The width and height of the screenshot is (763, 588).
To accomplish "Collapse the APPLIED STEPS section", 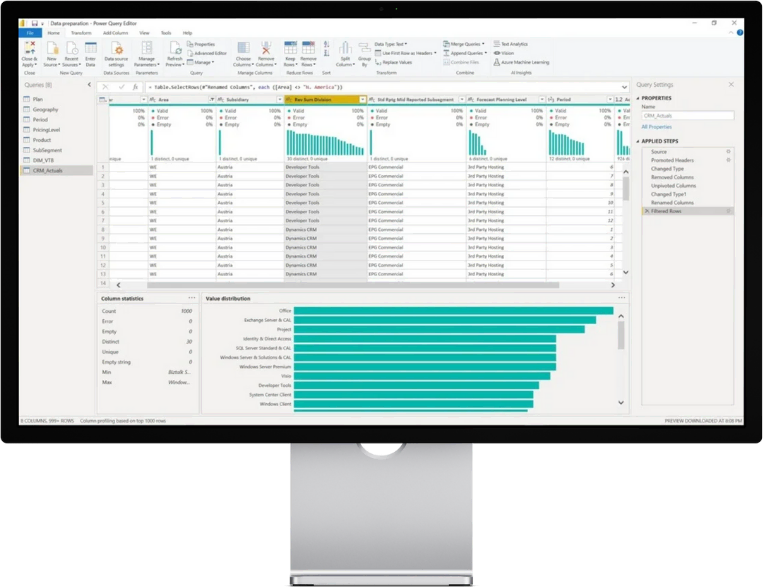I will click(638, 142).
